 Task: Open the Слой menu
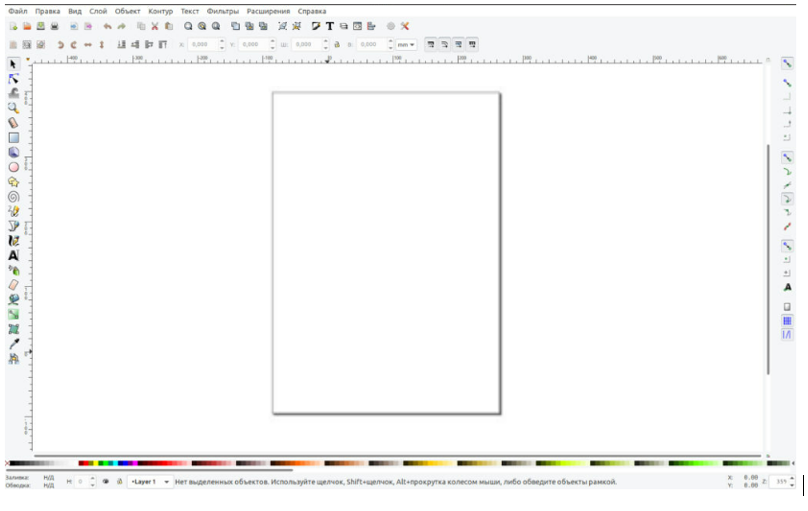click(98, 11)
